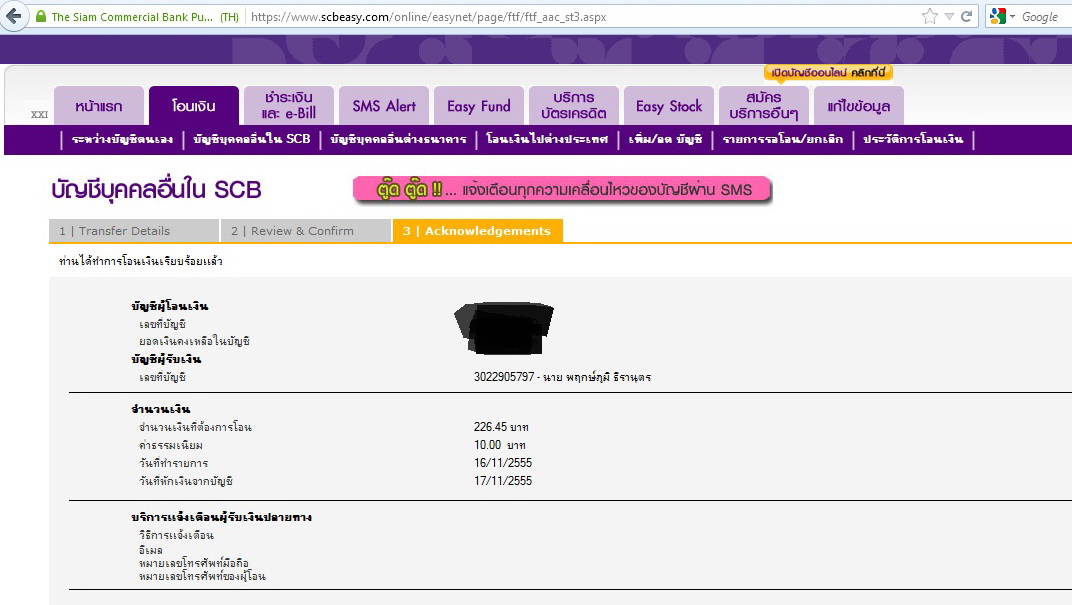This screenshot has height=605, width=1072.
Task: Select step 1 Transfer Details
Action: pos(134,231)
